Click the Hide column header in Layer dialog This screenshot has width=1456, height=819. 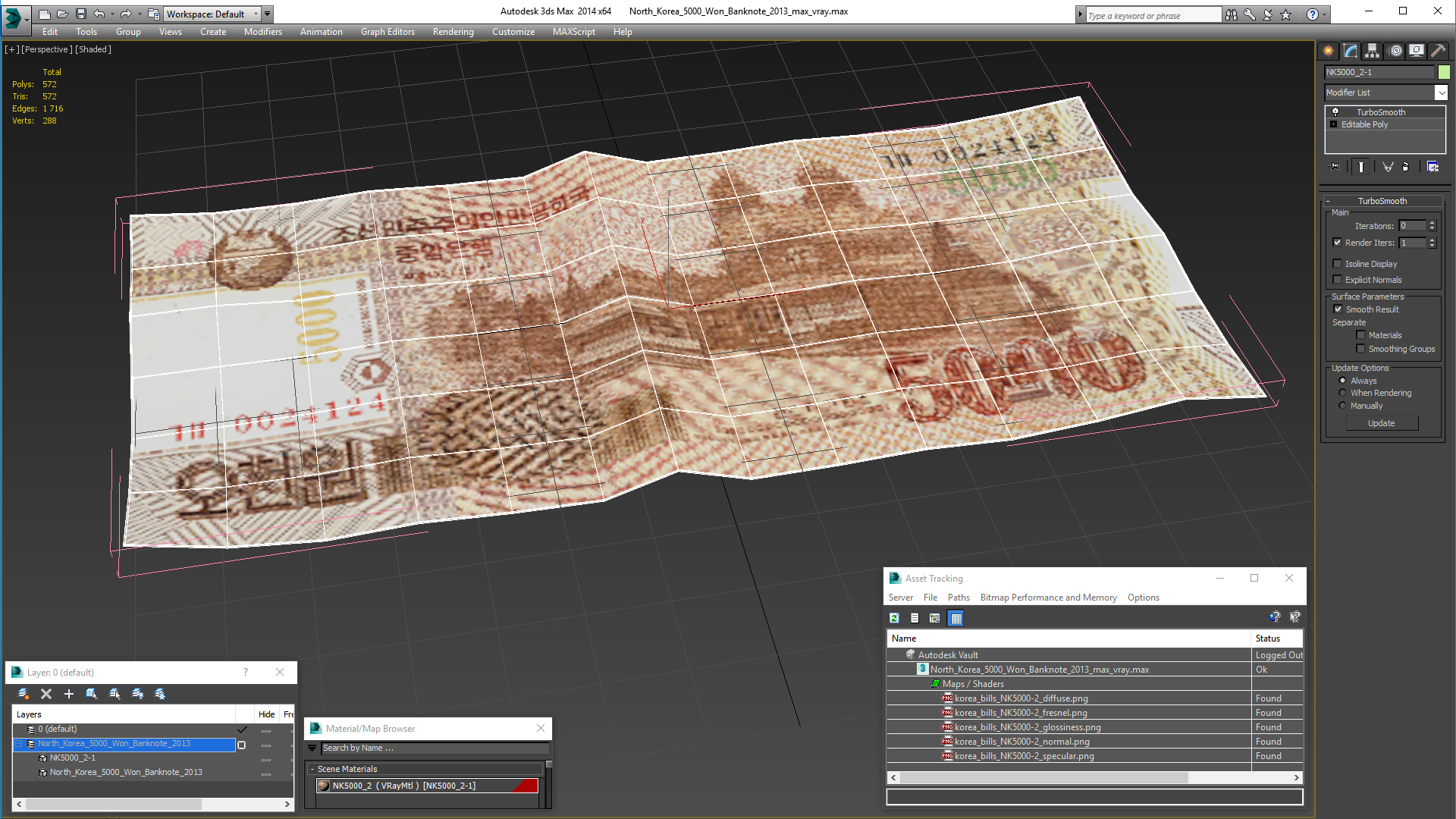[266, 714]
